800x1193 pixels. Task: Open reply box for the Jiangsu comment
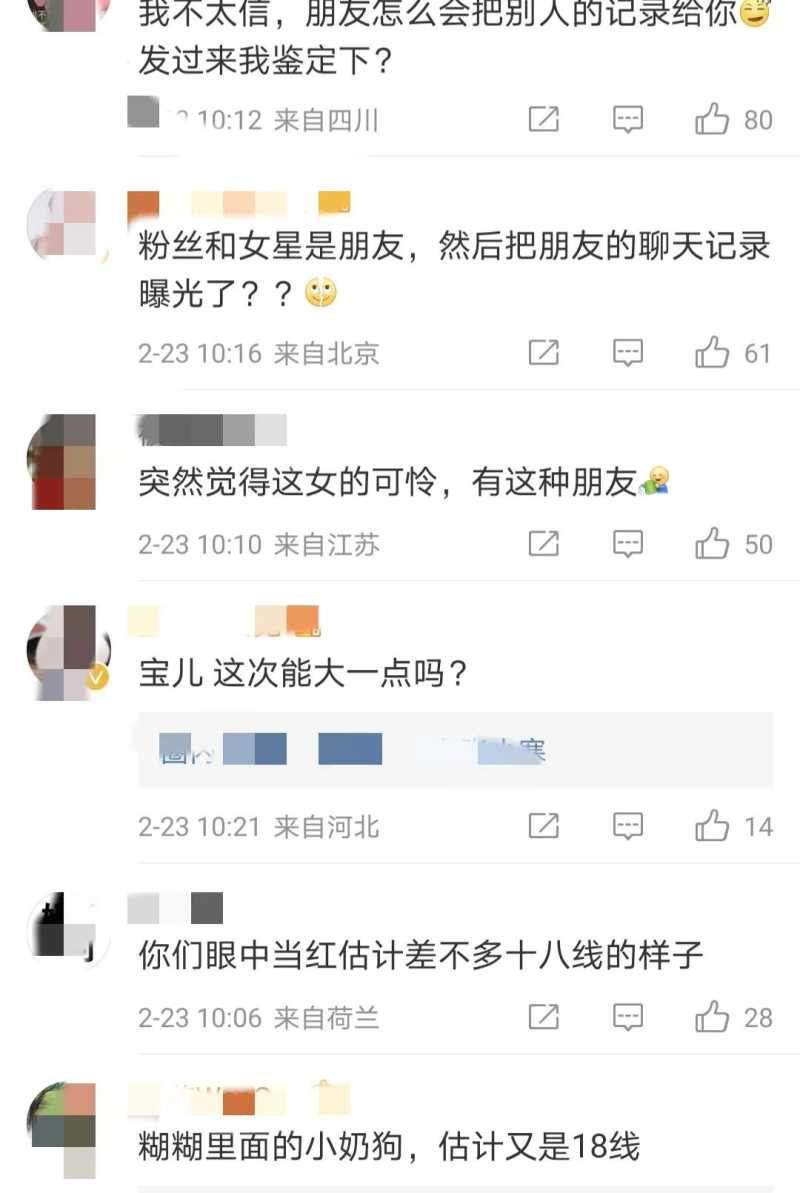tap(628, 543)
